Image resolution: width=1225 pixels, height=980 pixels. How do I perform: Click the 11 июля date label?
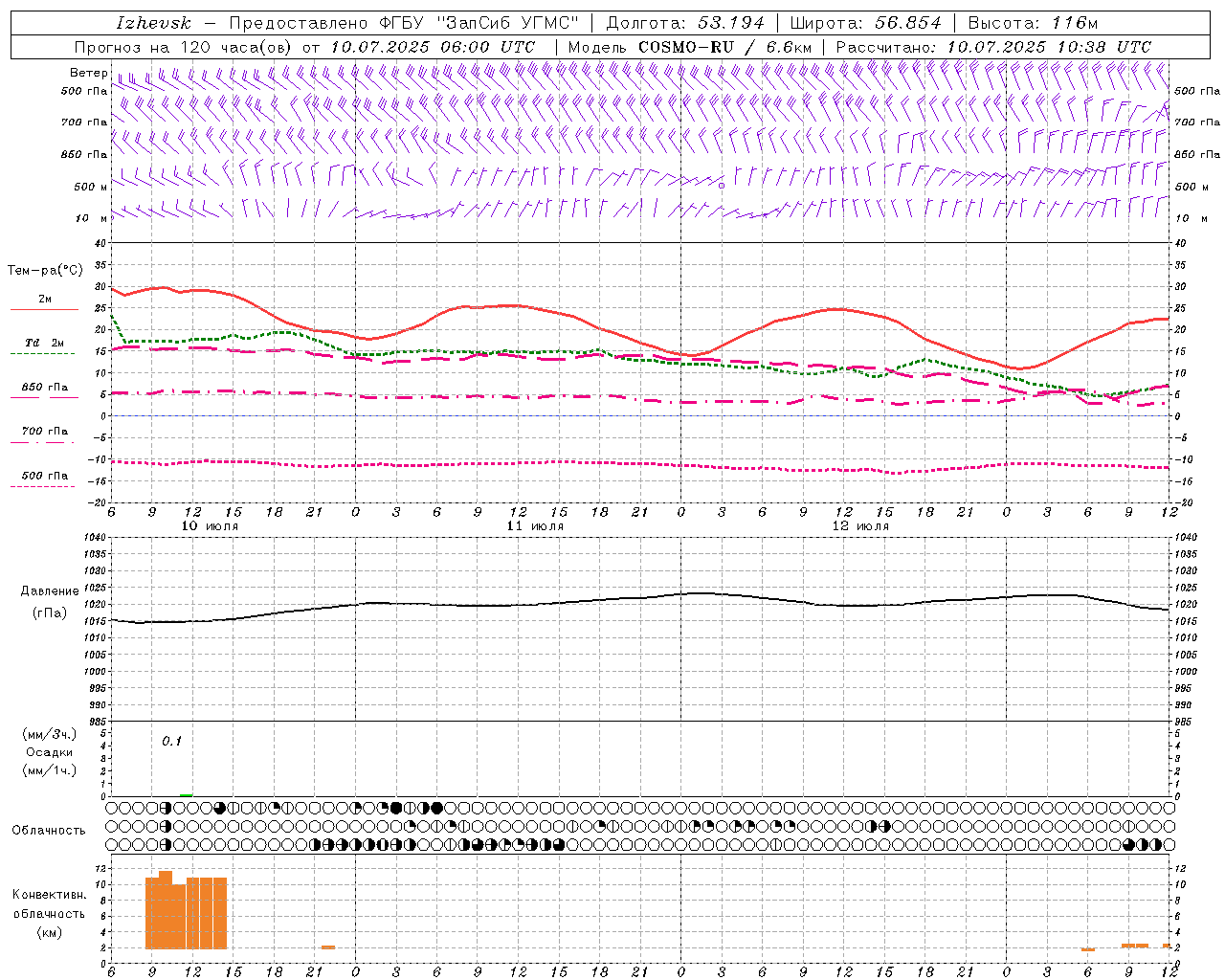pos(535,526)
